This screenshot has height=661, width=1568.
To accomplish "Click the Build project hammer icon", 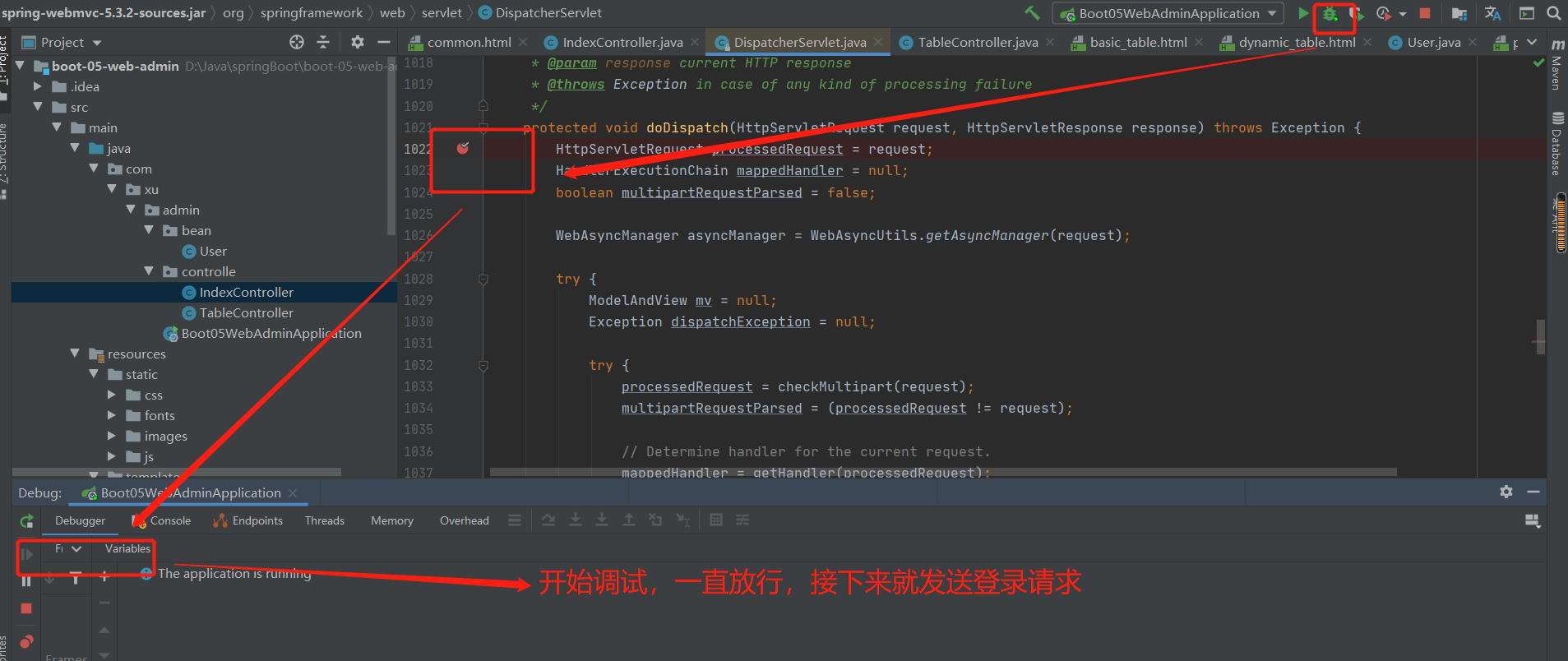I will [1031, 13].
